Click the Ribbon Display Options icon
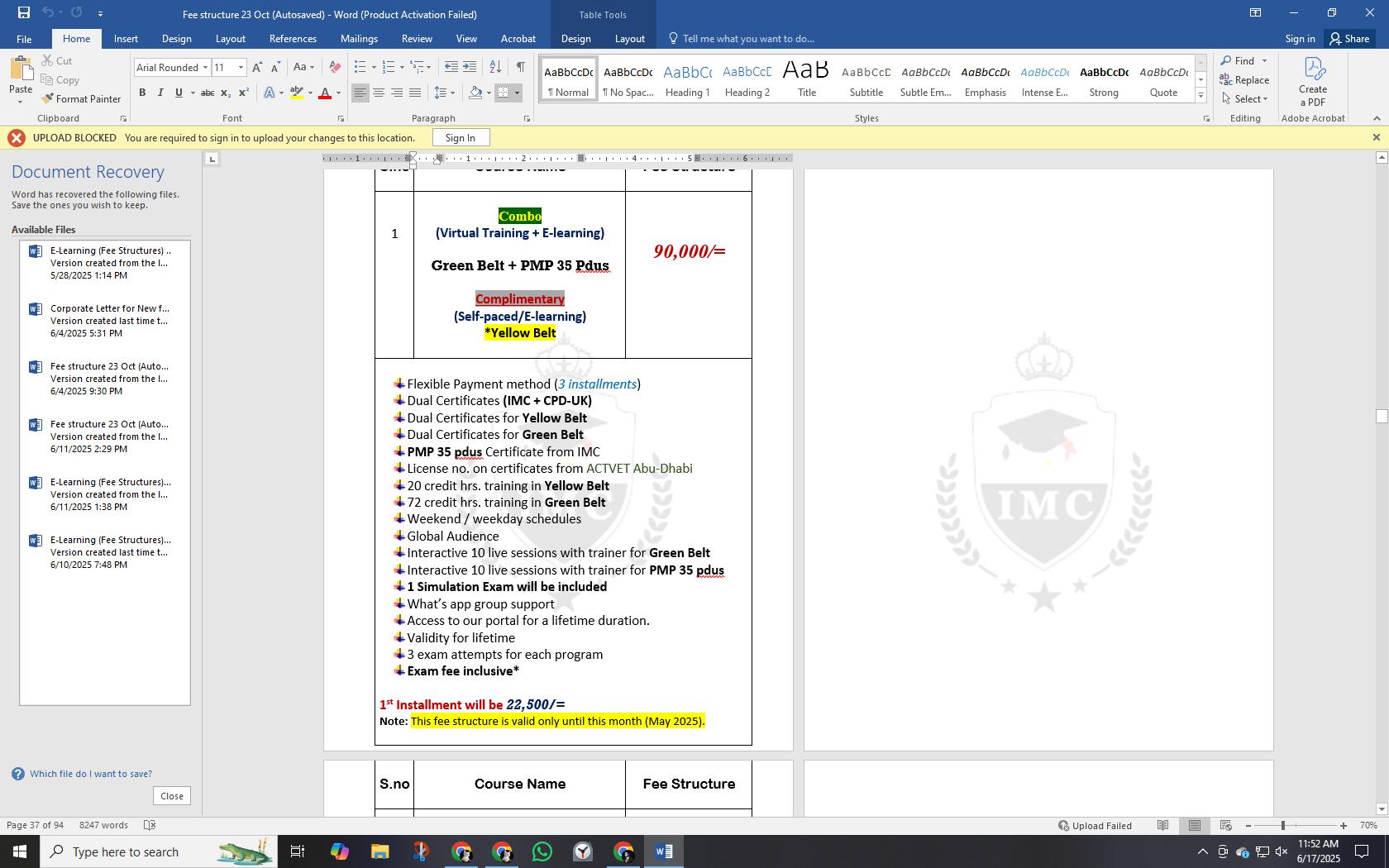This screenshot has width=1389, height=868. point(1255,13)
